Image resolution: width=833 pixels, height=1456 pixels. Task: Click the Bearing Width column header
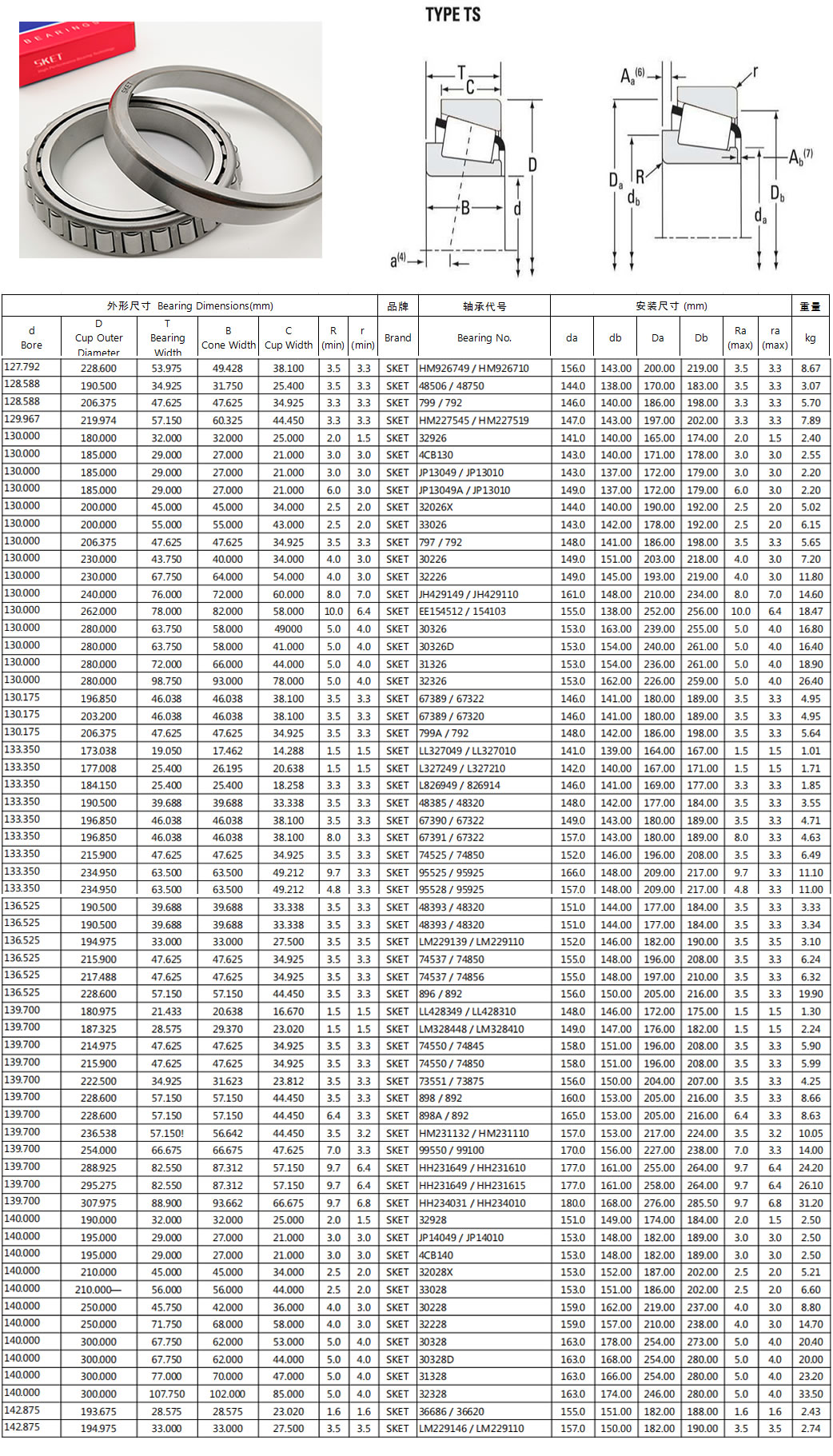click(167, 338)
